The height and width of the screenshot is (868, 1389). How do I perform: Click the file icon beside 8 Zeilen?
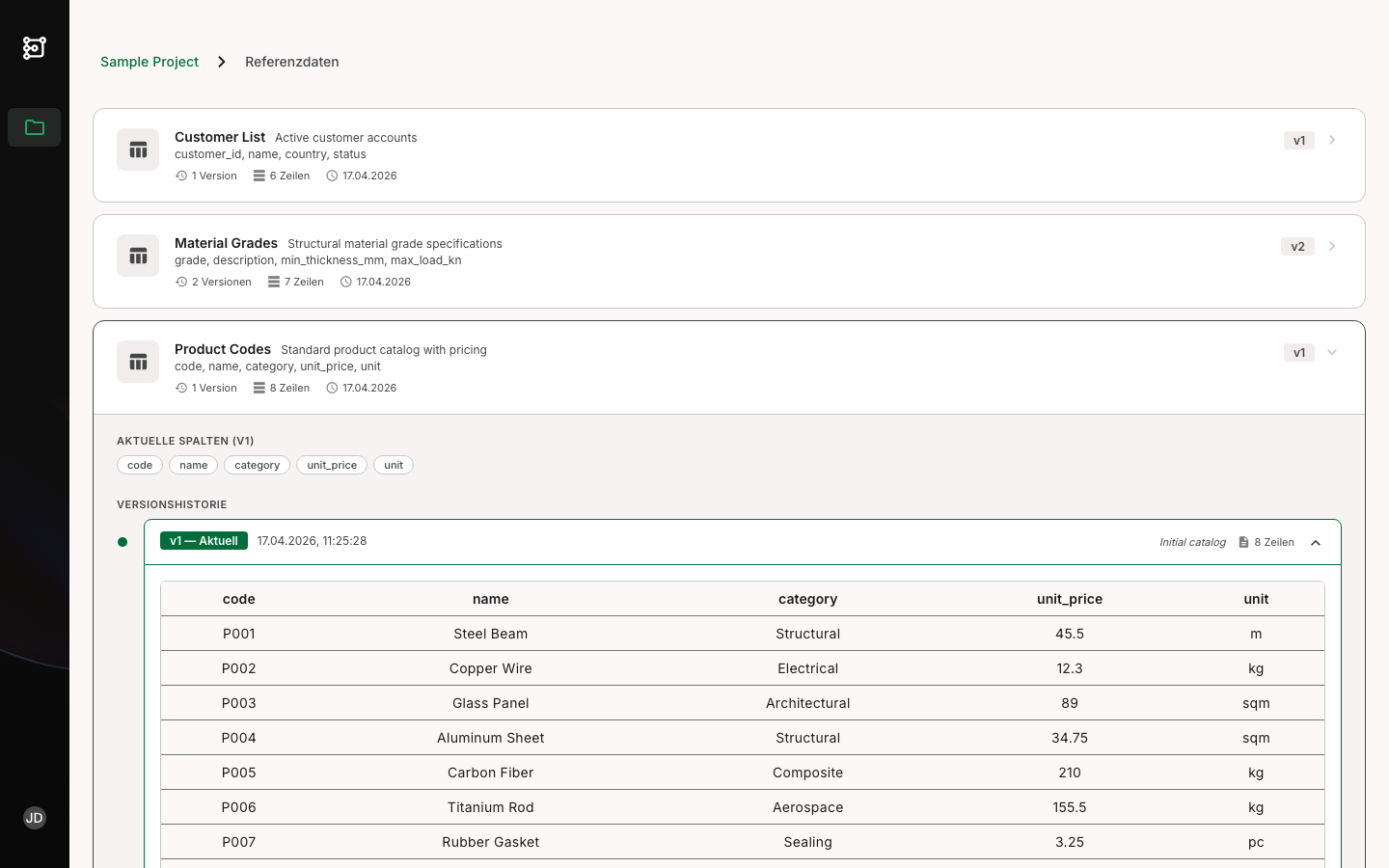pos(1243,542)
